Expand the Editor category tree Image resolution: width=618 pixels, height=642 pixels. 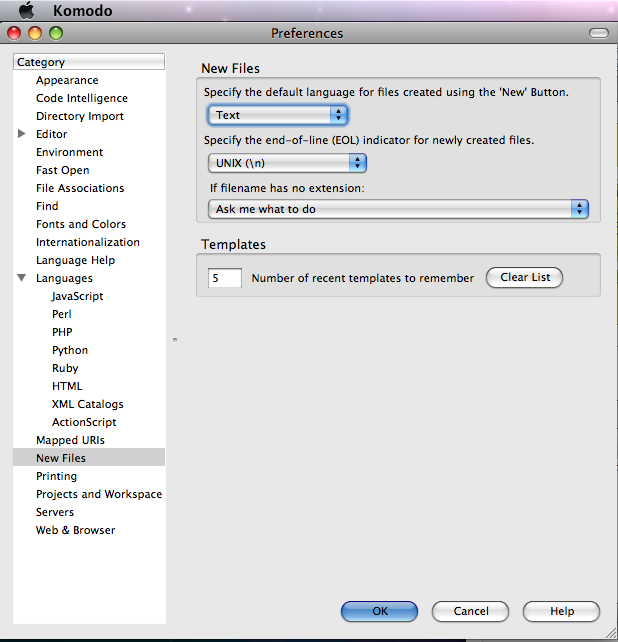click(22, 134)
